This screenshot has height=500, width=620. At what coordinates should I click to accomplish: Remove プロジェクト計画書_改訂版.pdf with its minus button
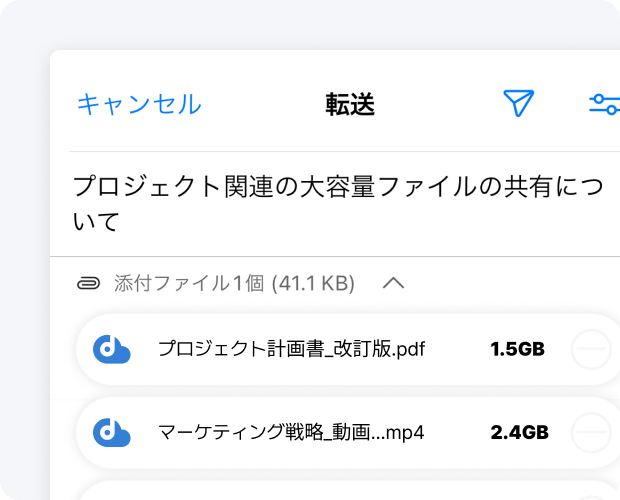point(591,349)
